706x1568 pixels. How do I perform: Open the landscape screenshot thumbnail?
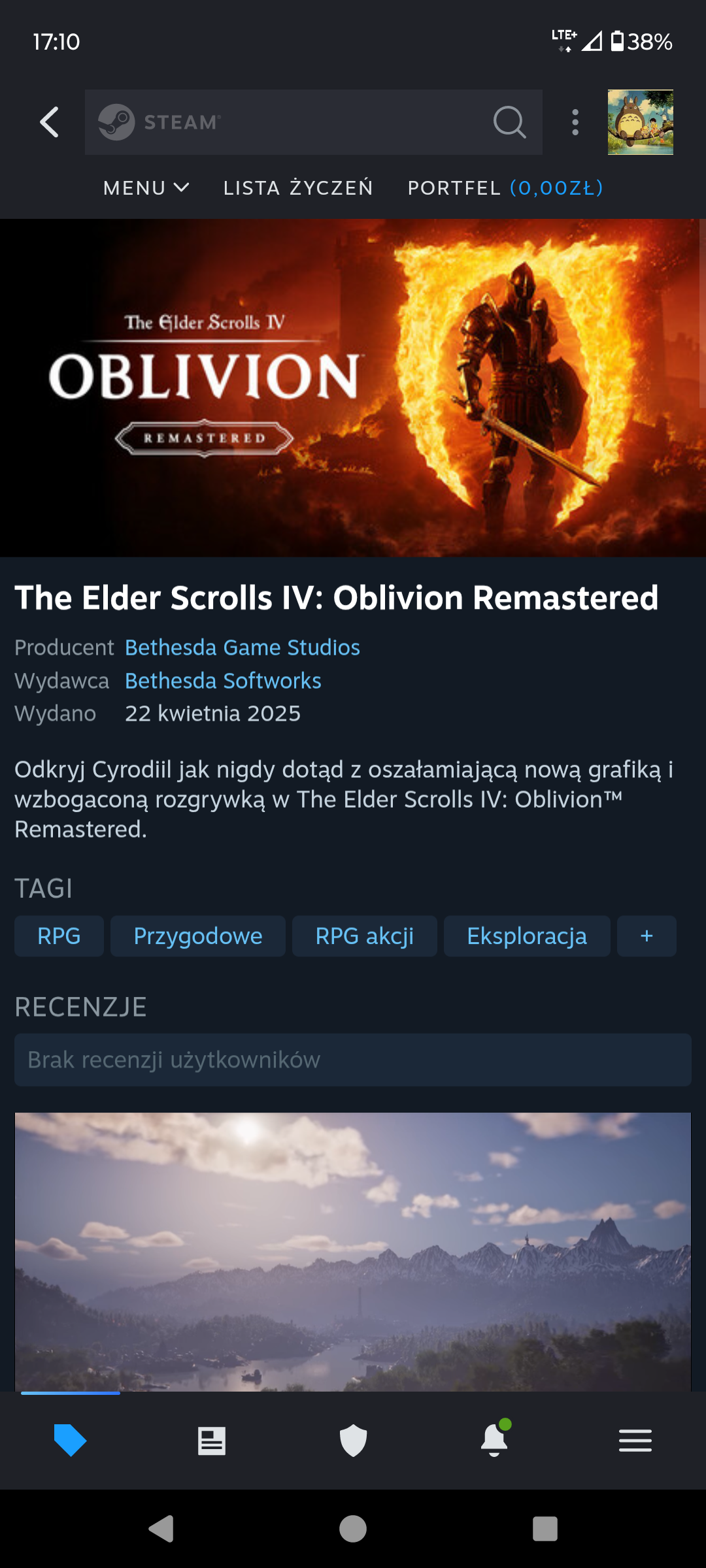(353, 1251)
